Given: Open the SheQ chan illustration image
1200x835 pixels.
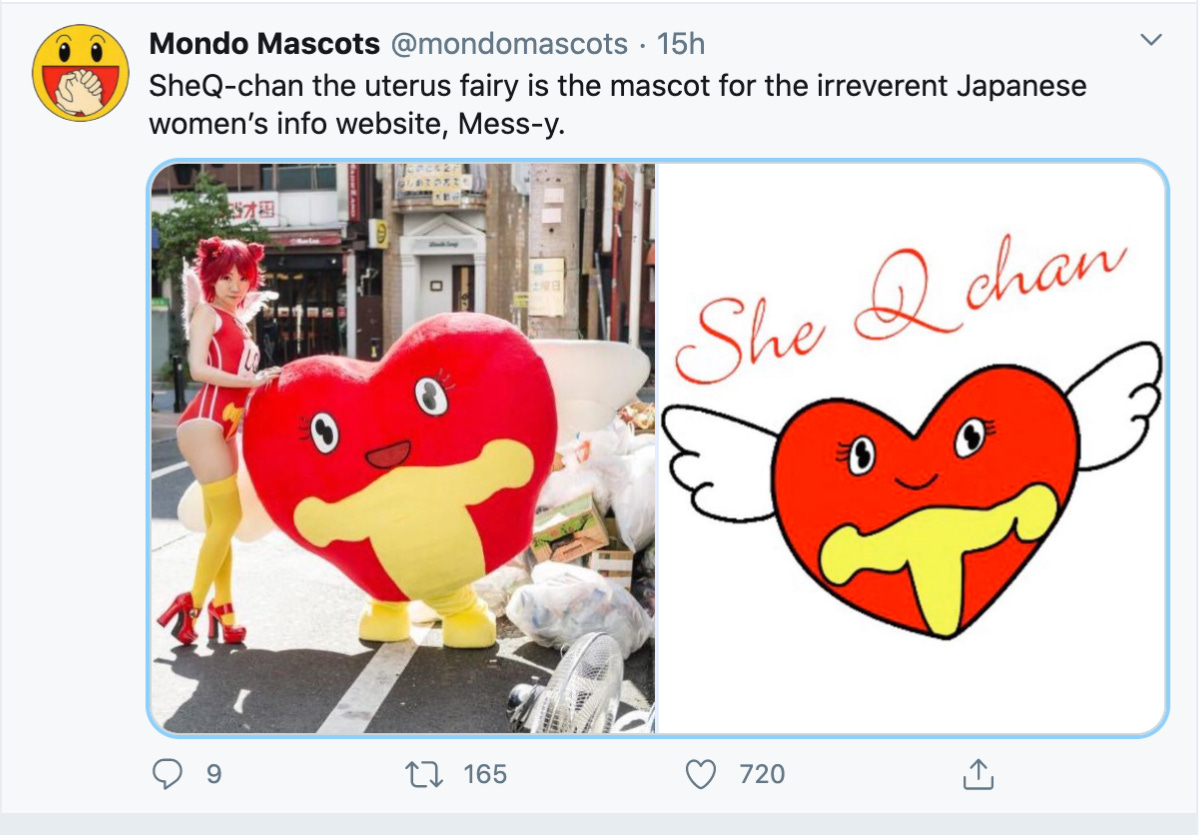Looking at the screenshot, I should click(912, 448).
